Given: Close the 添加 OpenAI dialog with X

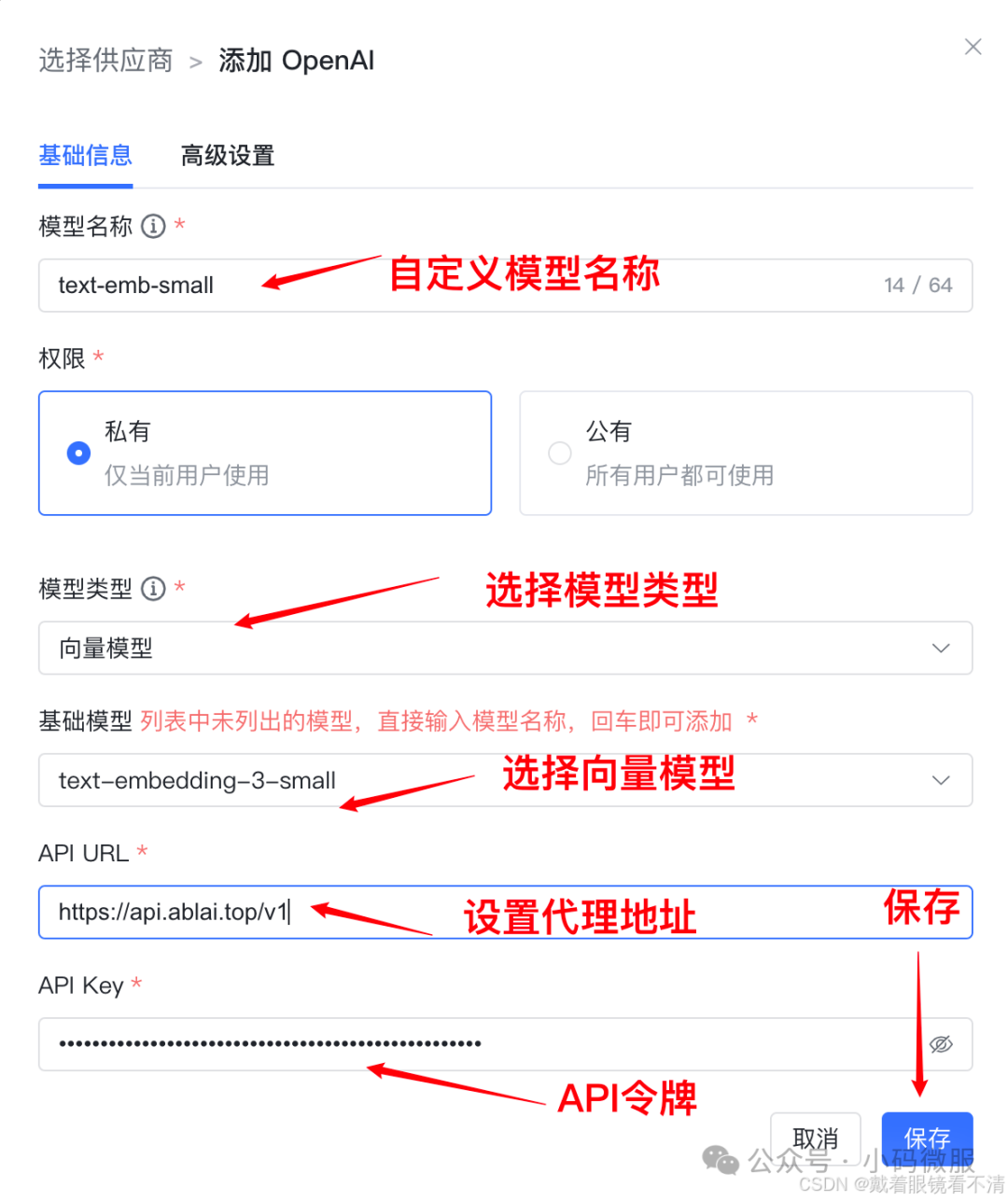Looking at the screenshot, I should coord(973,47).
